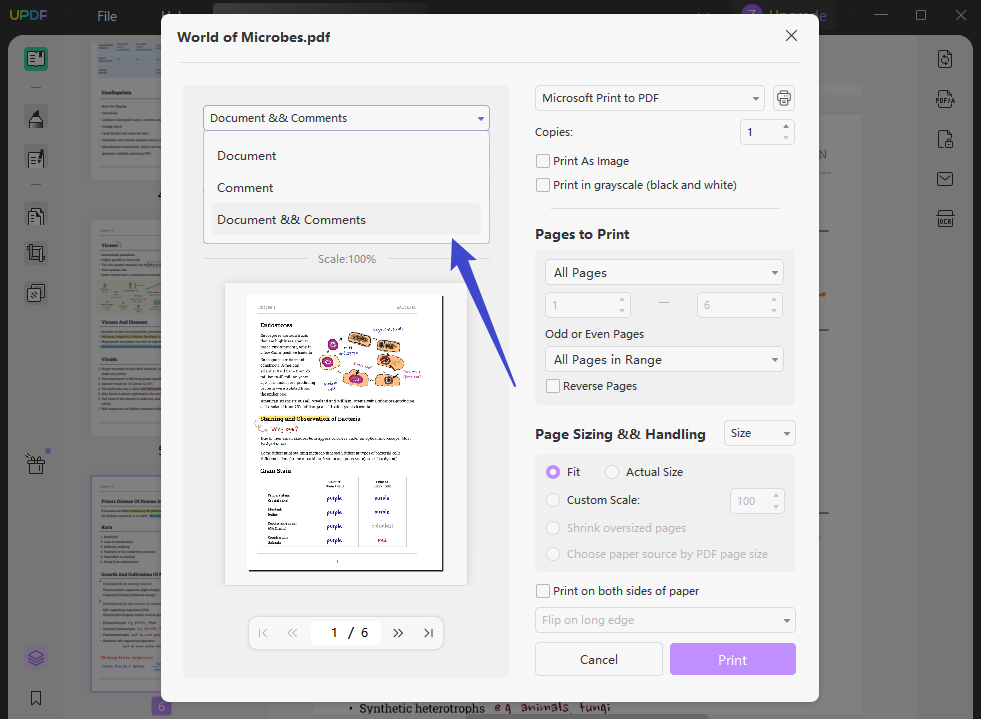981x719 pixels.
Task: Select the Custom Scale radio button
Action: [x=552, y=500]
